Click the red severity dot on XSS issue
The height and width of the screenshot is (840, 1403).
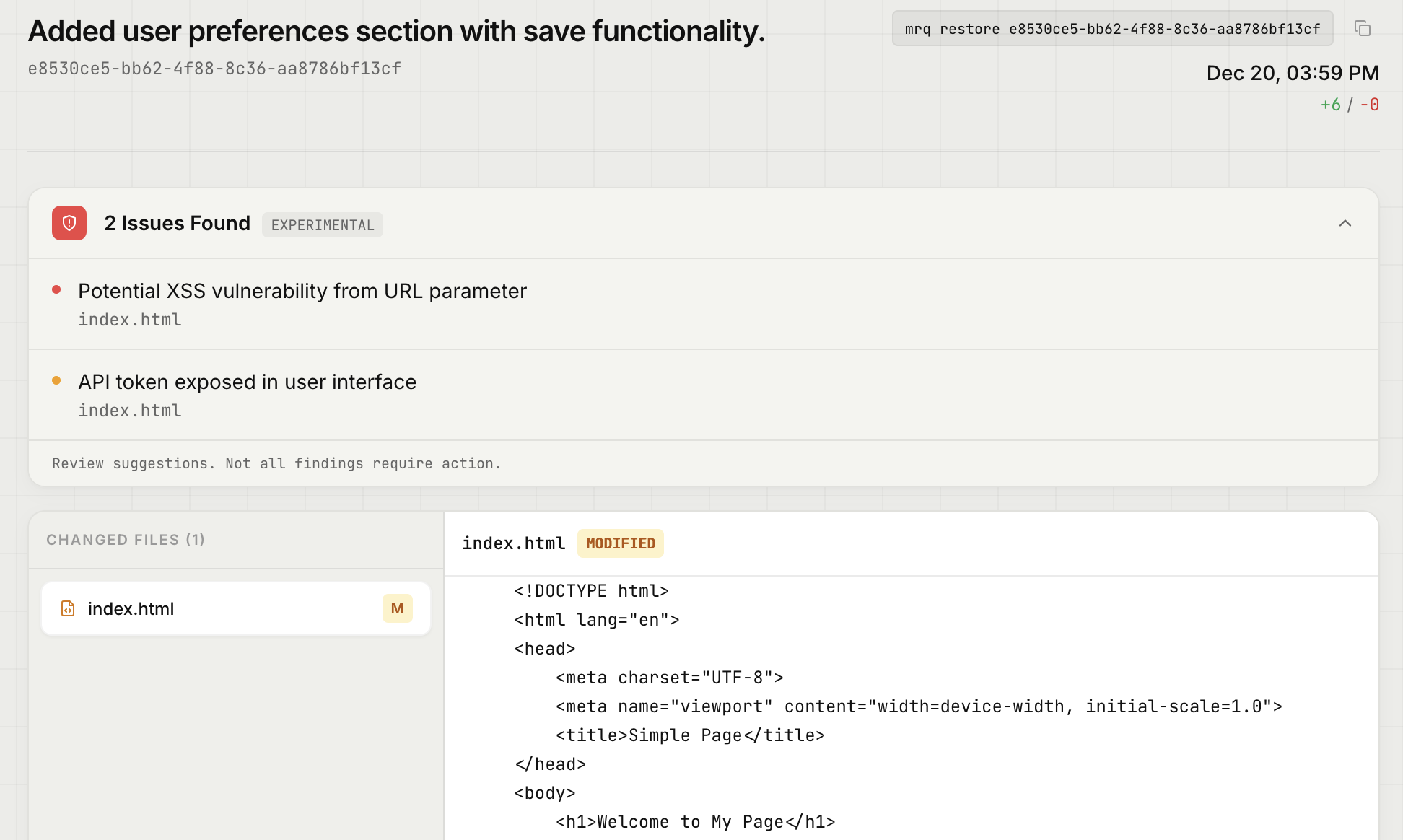pos(56,289)
